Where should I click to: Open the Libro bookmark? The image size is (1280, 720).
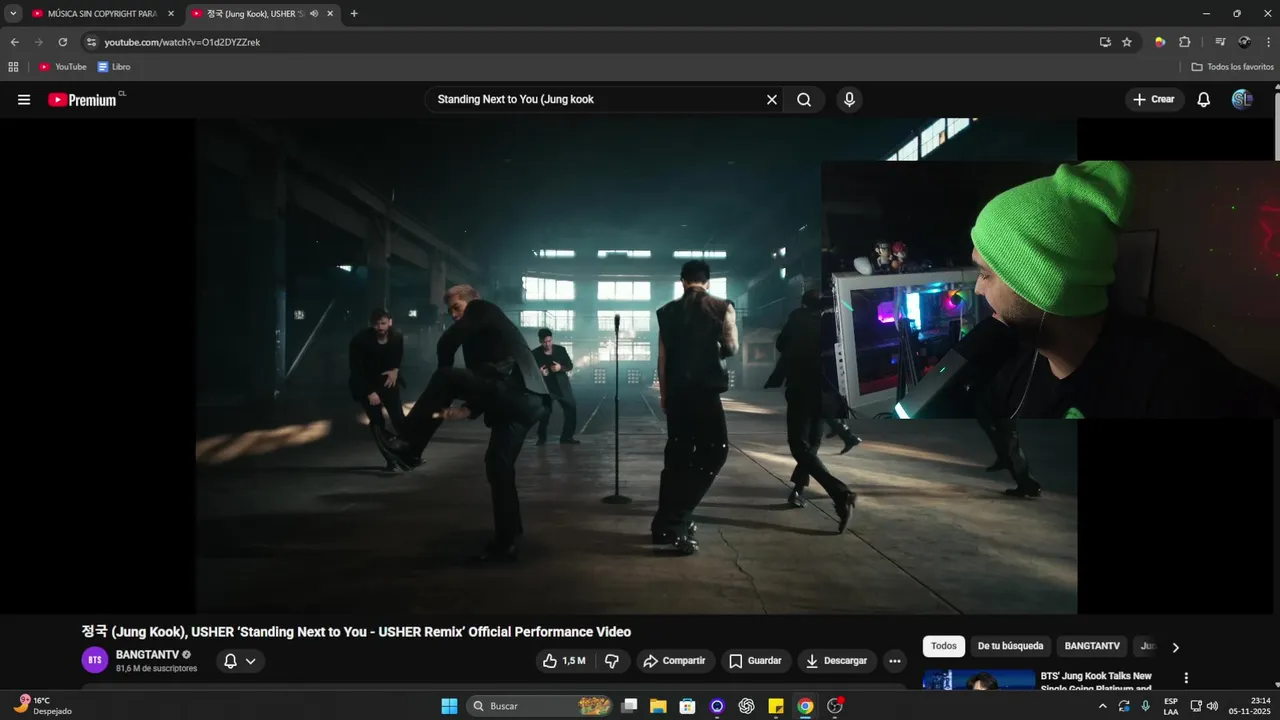pyautogui.click(x=114, y=67)
